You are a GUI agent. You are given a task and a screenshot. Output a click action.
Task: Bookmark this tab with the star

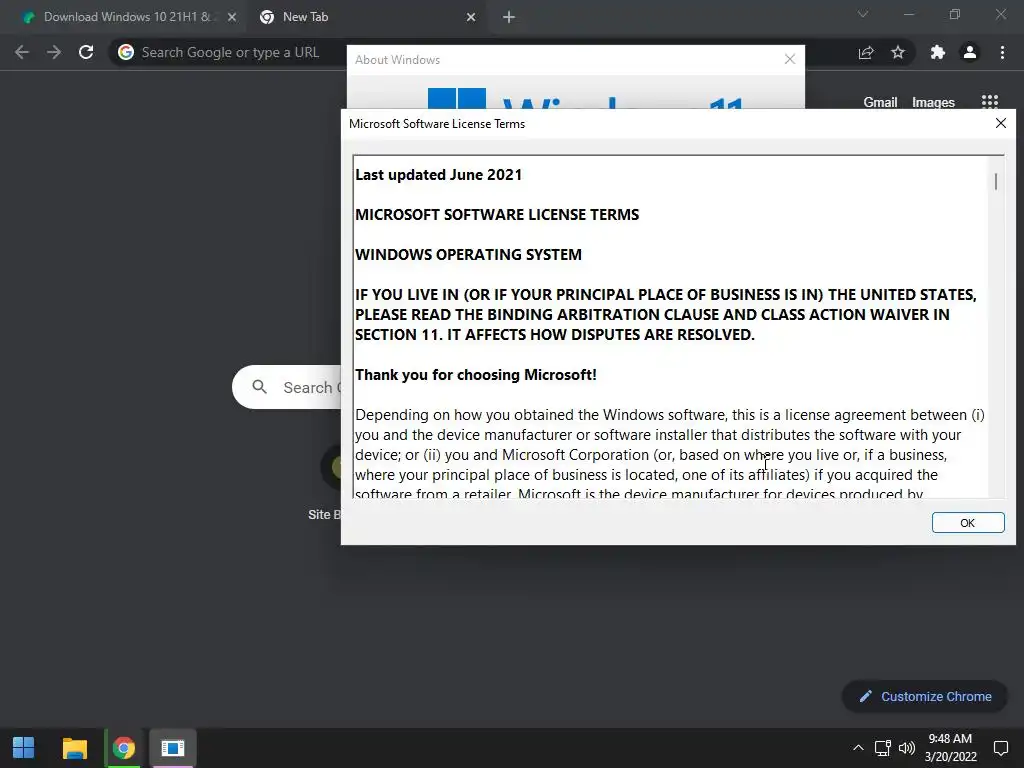pos(898,52)
